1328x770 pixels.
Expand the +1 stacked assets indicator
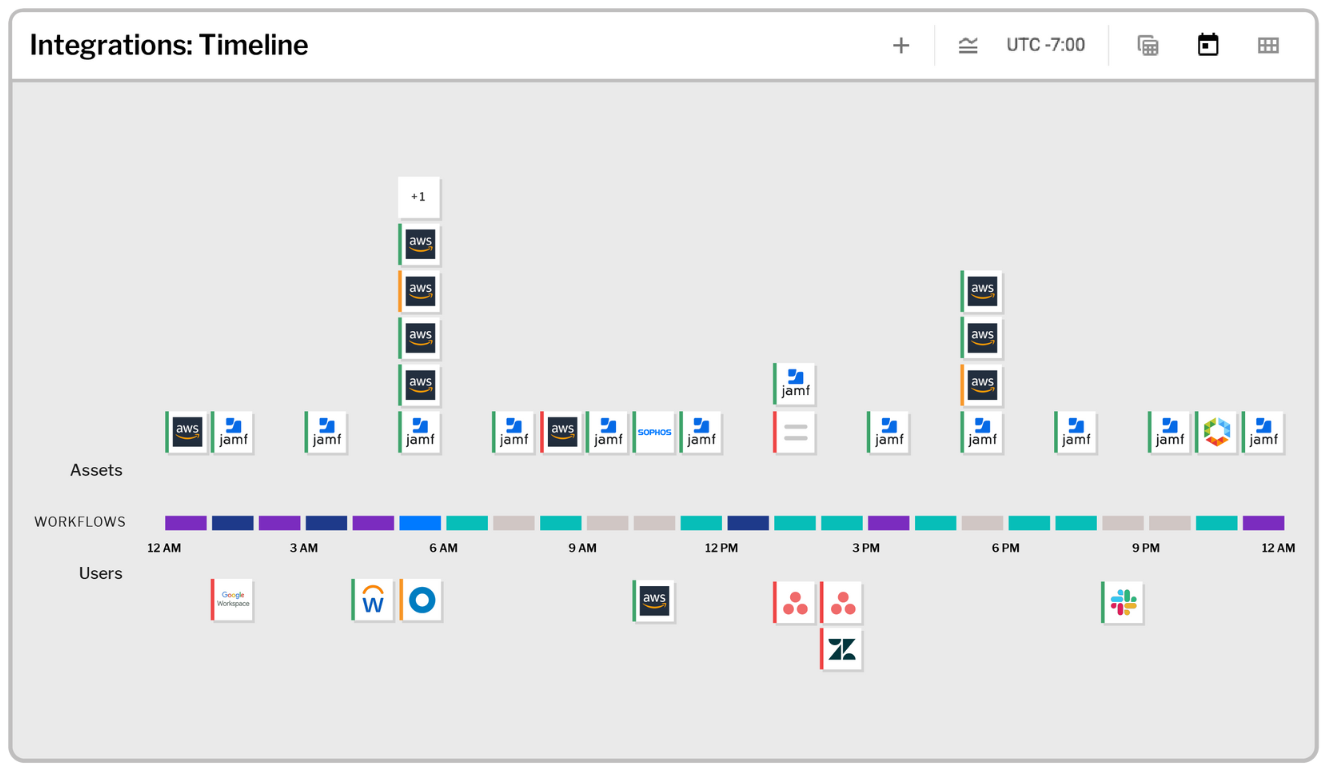(x=419, y=197)
